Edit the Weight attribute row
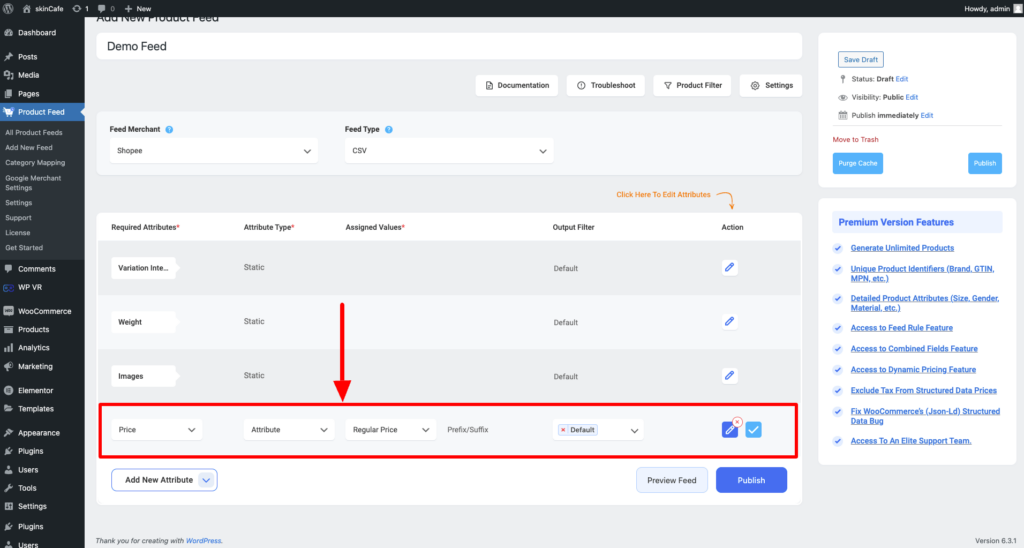 pos(729,321)
